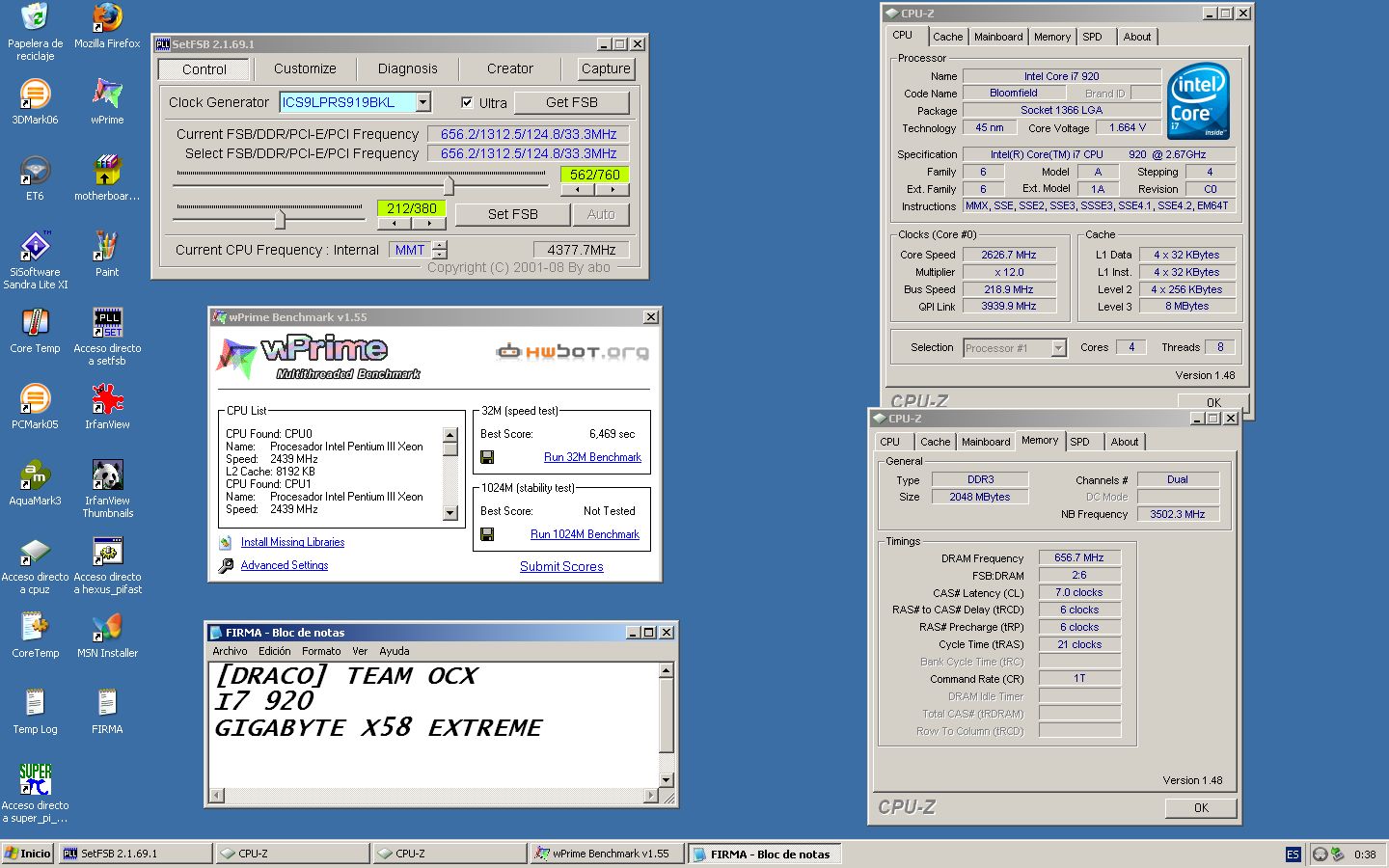
Task: Open the Archivo menu in Bloc de notas
Action: pos(230,651)
